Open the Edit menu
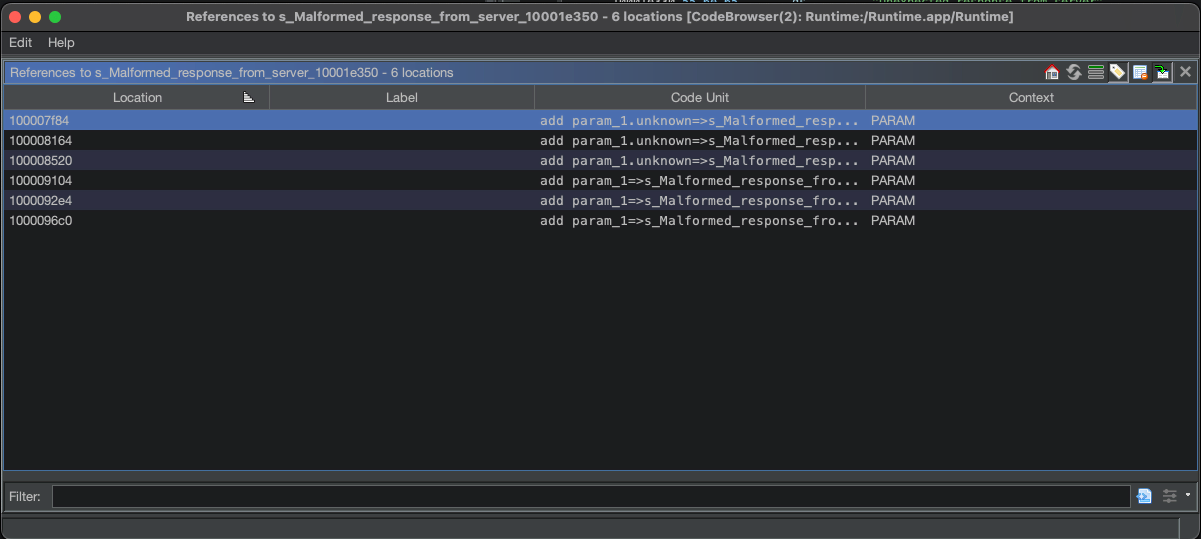Viewport: 1201px width, 539px height. point(20,43)
